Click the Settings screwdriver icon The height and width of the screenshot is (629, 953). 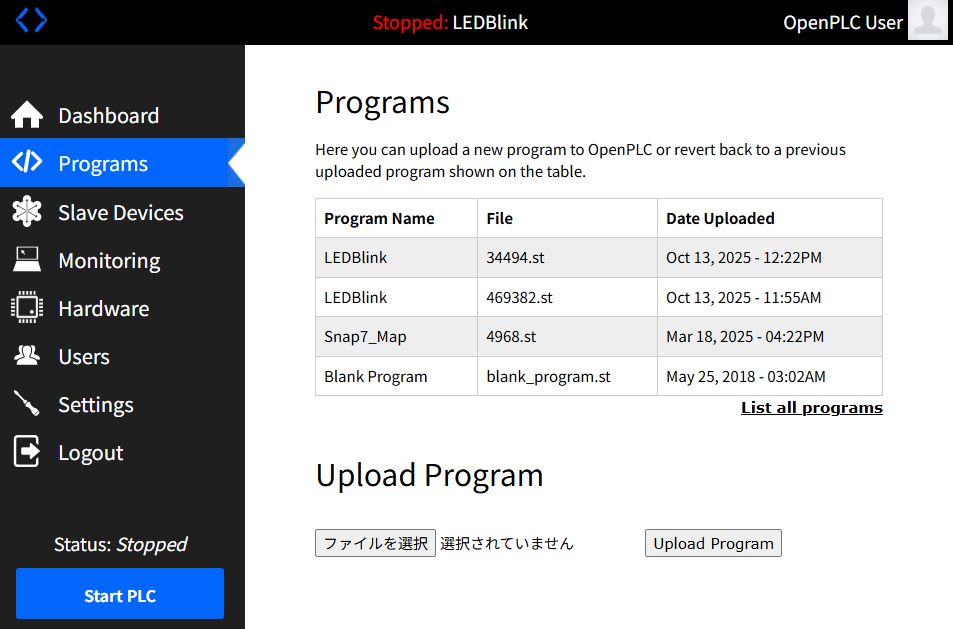coord(27,404)
